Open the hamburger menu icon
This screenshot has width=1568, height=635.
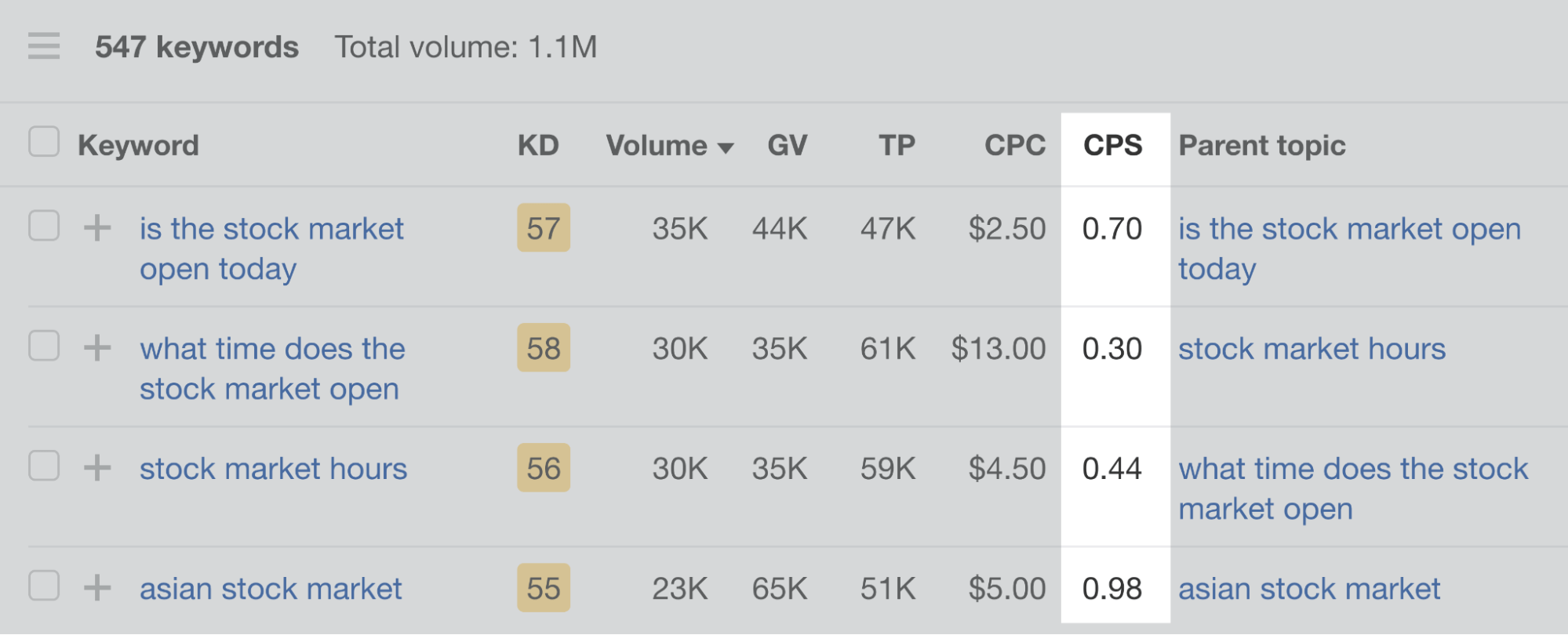coord(45,47)
